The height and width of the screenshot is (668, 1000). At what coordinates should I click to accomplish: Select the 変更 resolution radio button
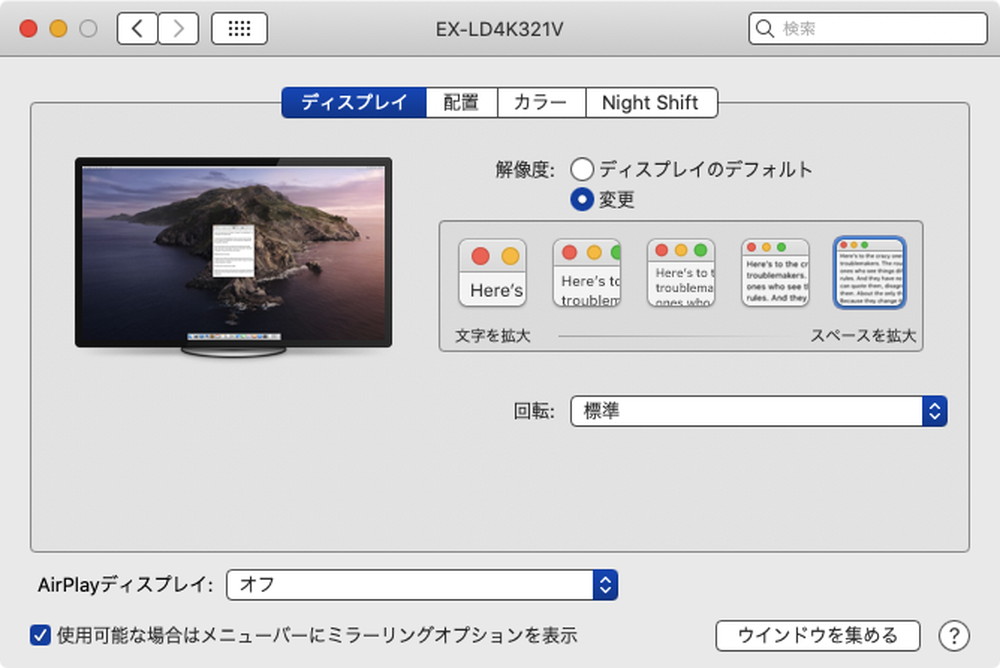[582, 200]
